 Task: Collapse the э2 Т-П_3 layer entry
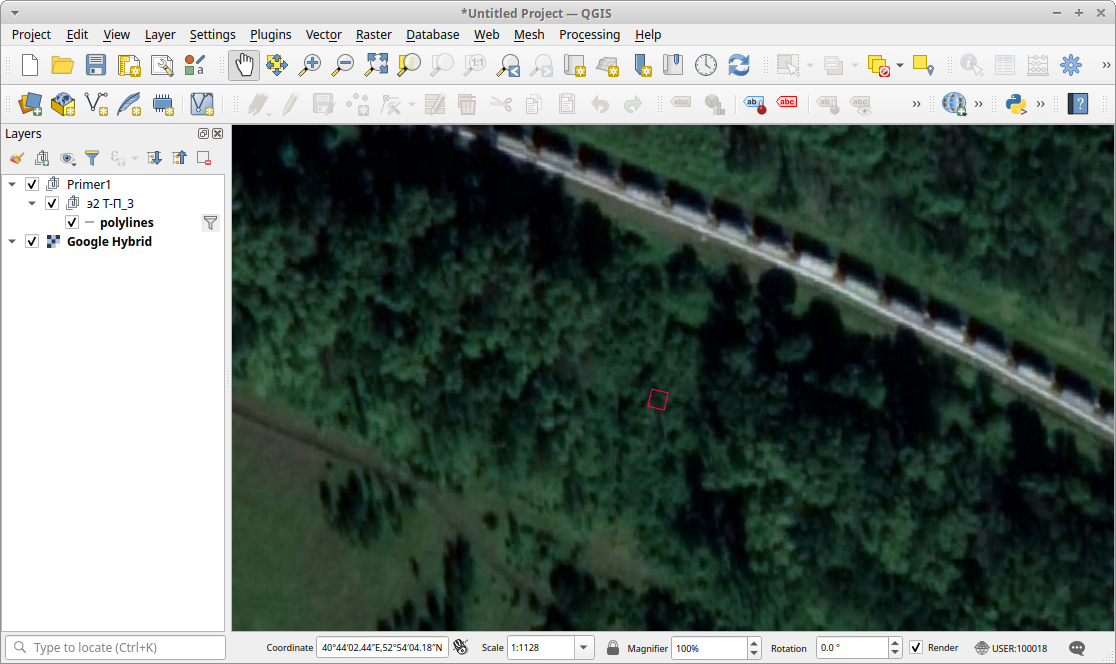point(31,203)
